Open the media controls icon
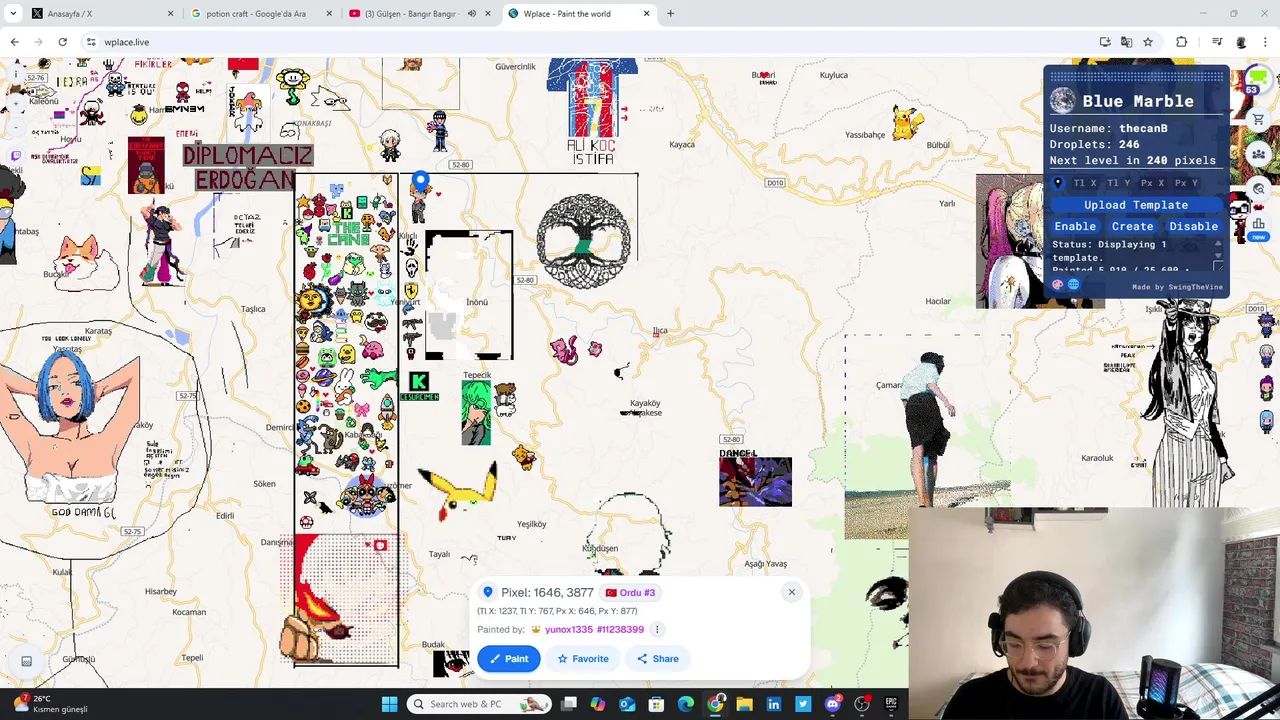The height and width of the screenshot is (720, 1280). [x=1216, y=42]
